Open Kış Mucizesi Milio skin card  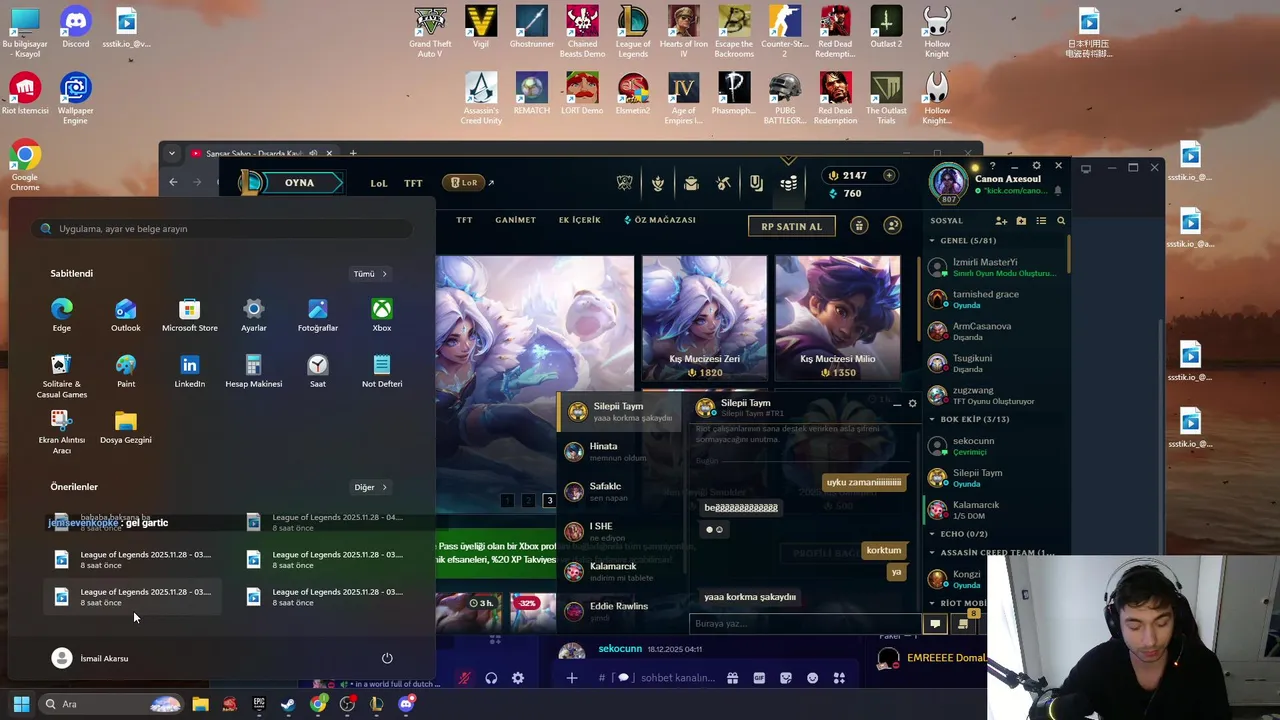coord(837,319)
